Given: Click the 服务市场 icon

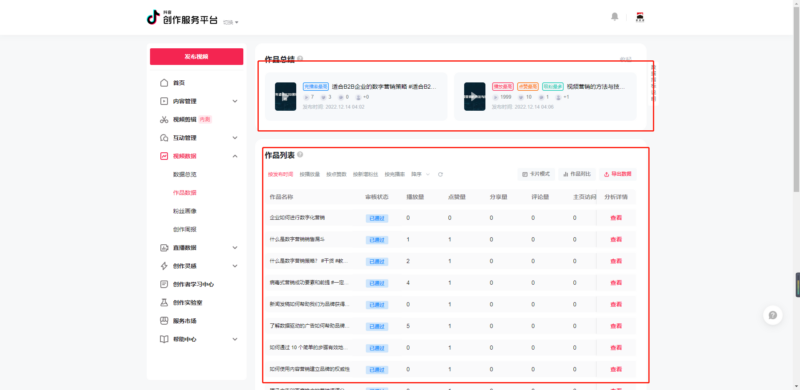Looking at the screenshot, I should pos(164,321).
